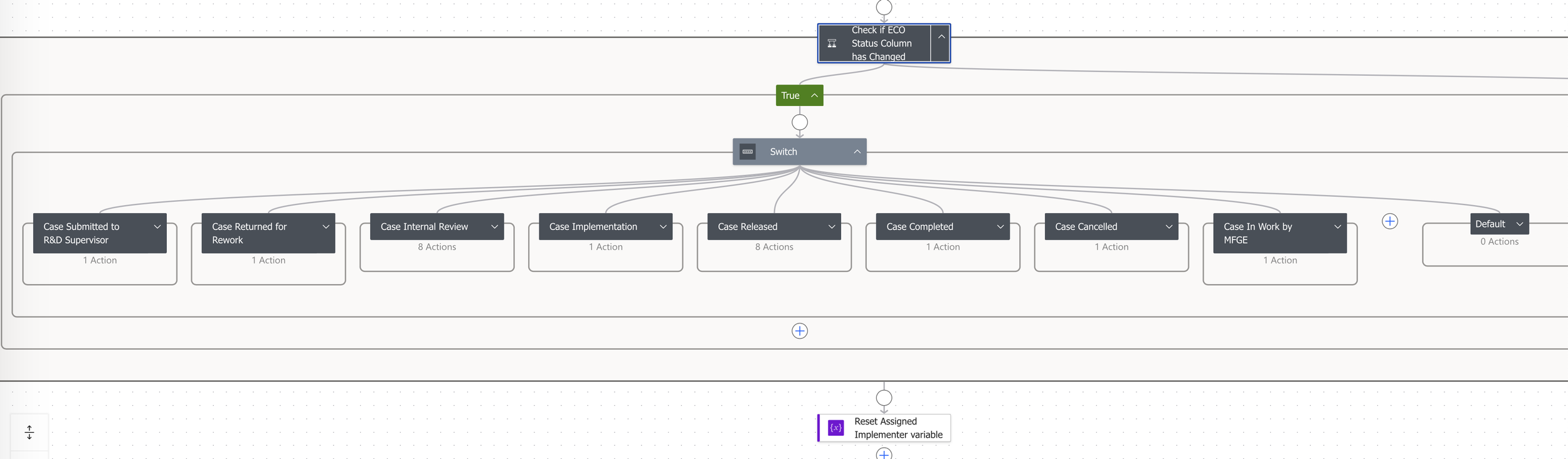The width and height of the screenshot is (1568, 459).
Task: Expand Case Submitted to R&D Supervisor
Action: (x=157, y=227)
